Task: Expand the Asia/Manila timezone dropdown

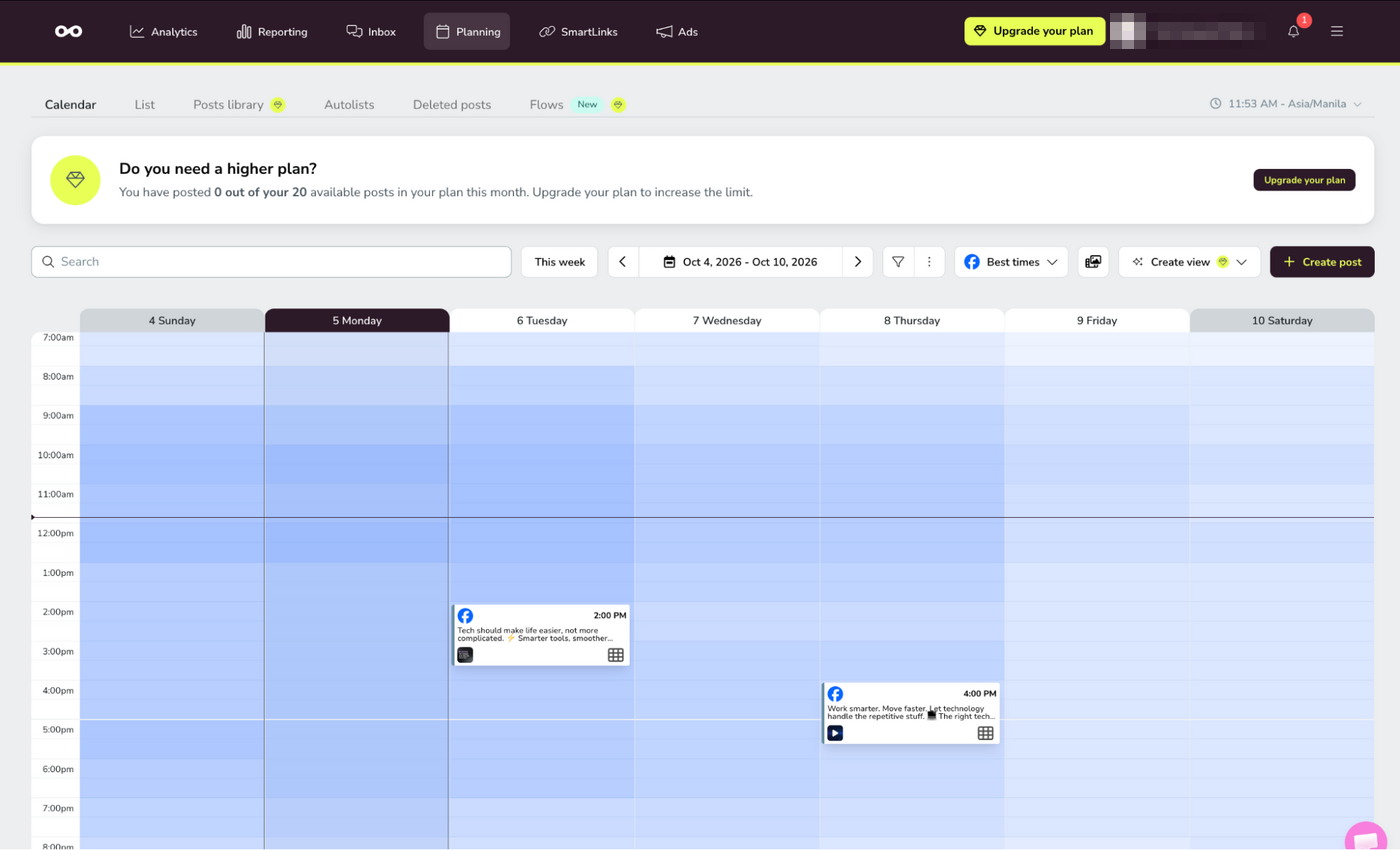Action: [x=1286, y=103]
